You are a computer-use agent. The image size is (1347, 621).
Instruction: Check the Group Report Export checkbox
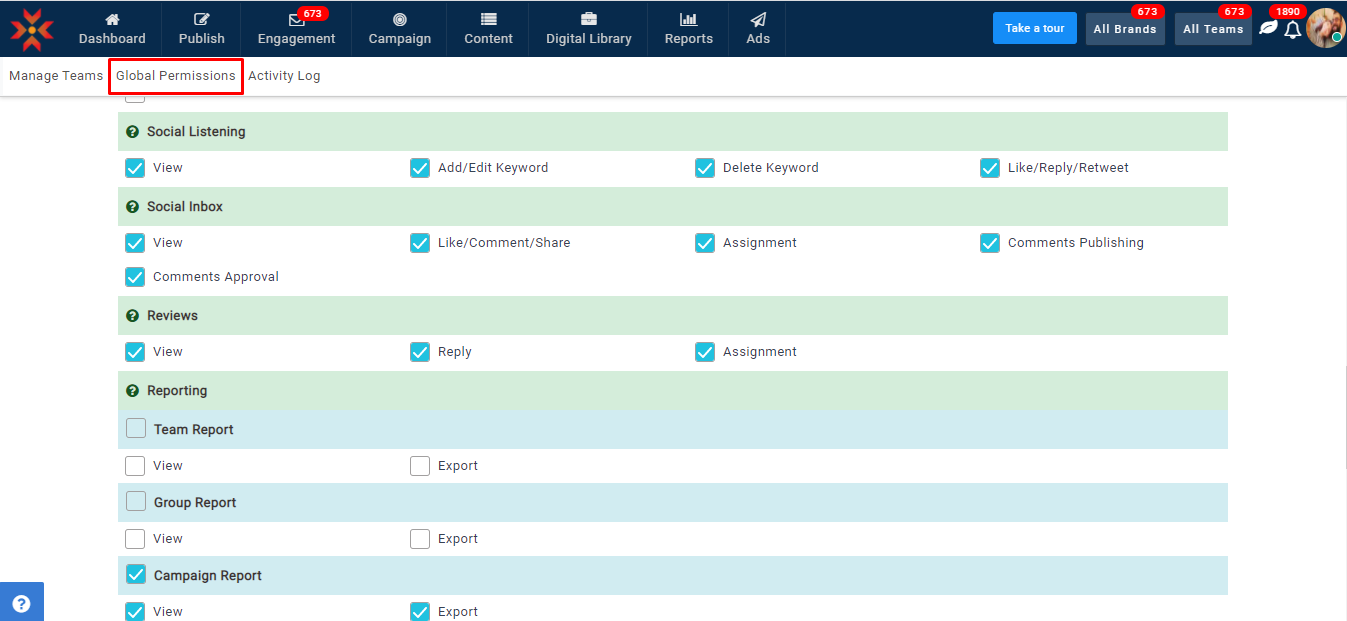tap(420, 539)
